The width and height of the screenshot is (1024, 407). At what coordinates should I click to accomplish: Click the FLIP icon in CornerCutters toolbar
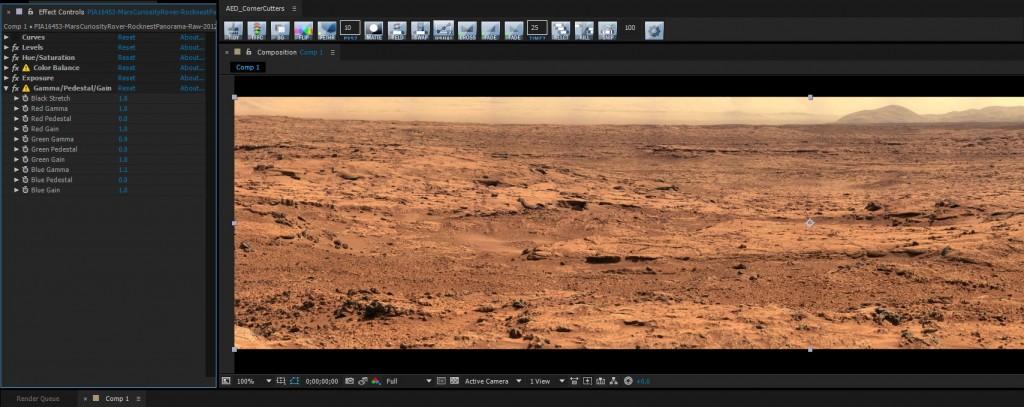(302, 29)
